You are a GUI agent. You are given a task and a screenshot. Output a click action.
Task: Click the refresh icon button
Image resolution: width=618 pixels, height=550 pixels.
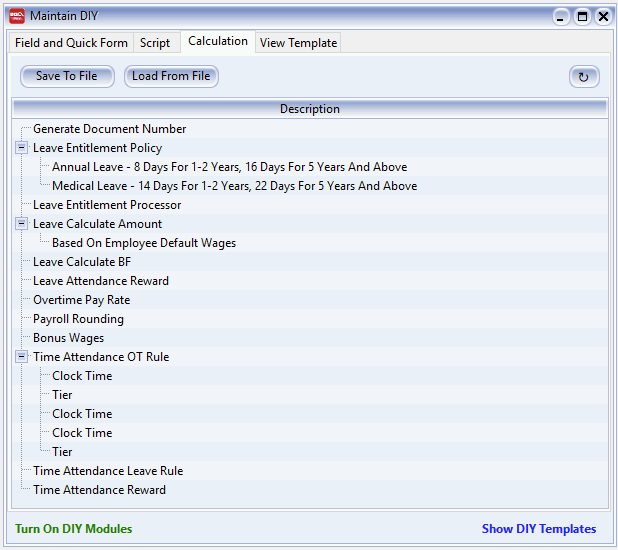coord(584,76)
